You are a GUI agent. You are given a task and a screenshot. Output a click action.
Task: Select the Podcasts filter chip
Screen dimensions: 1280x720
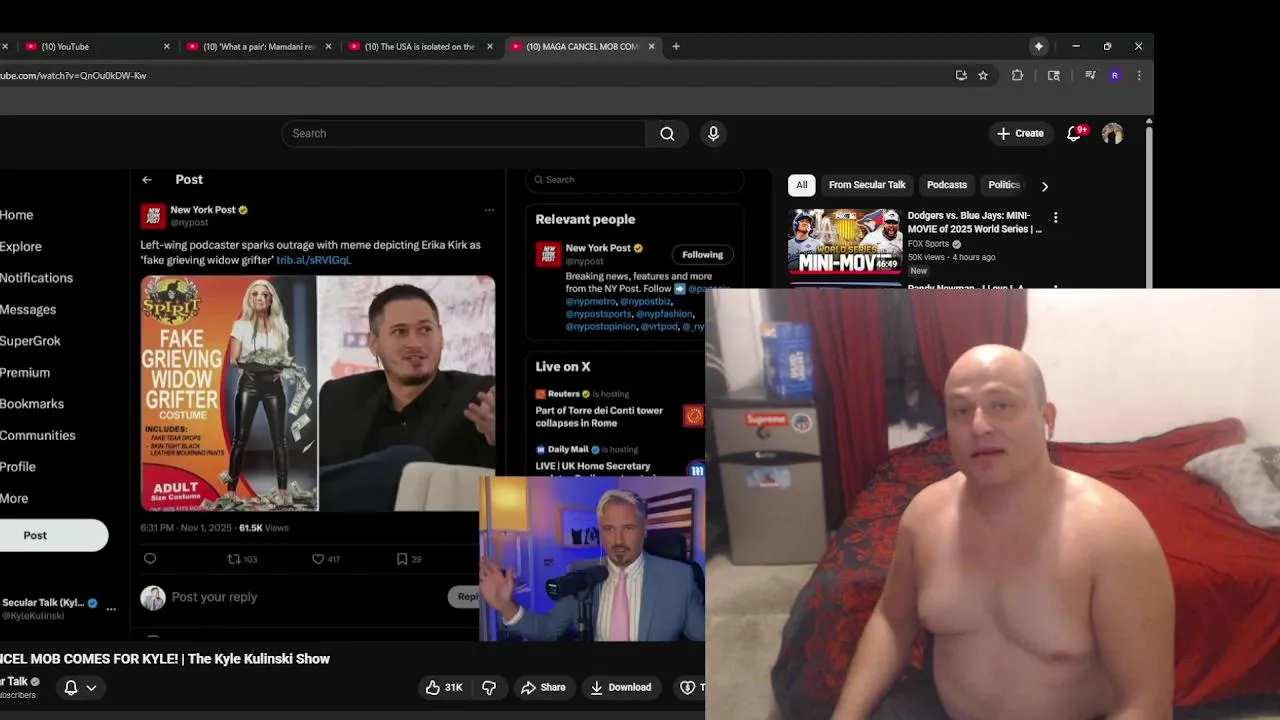coord(946,185)
